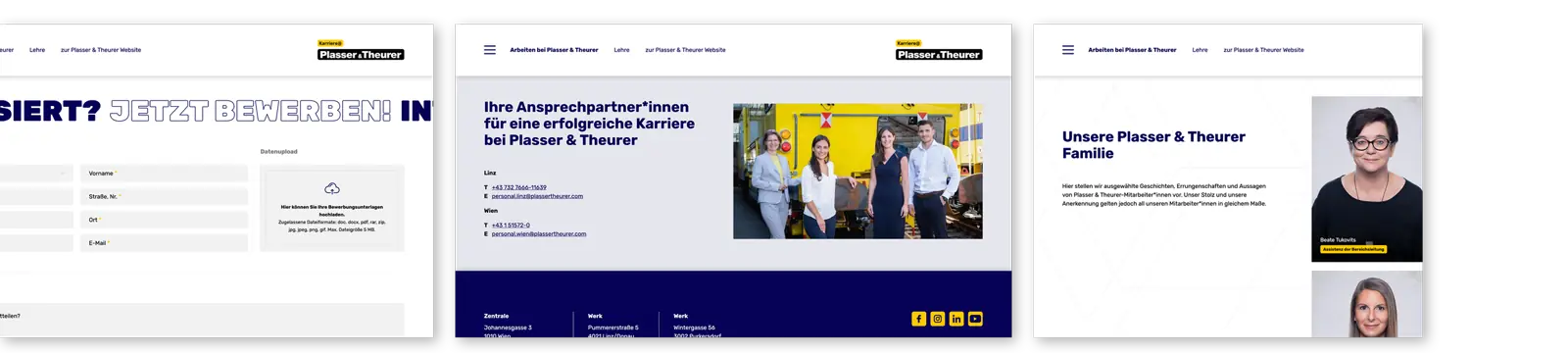Open 'zur Plasser & Theurer Website' on middle page

click(685, 50)
